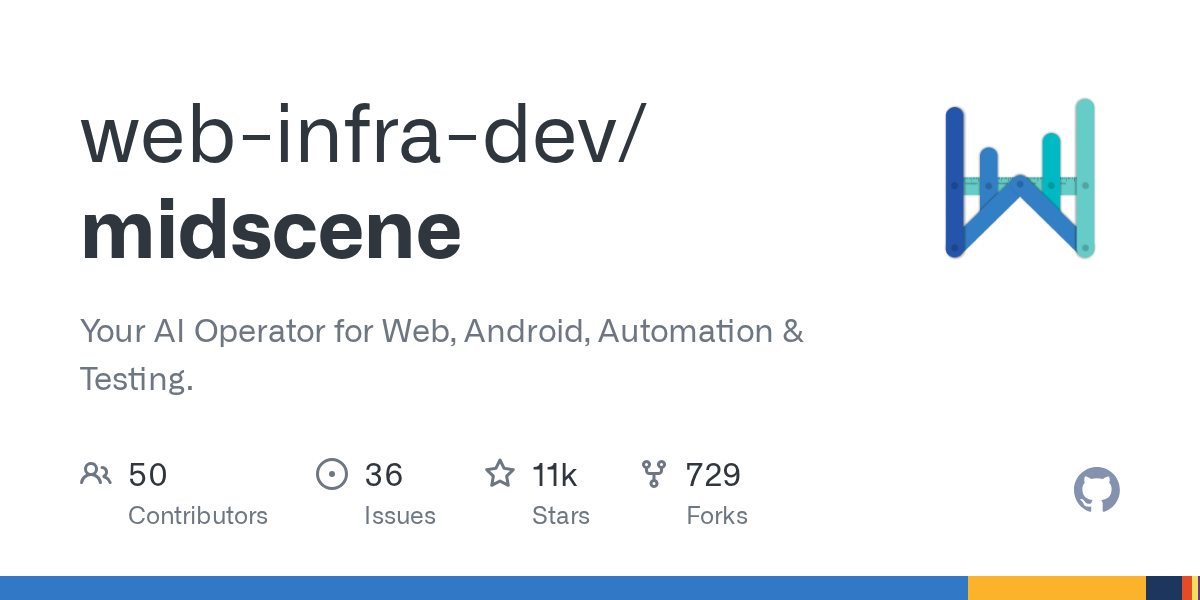Select the Contributors label

(x=198, y=516)
